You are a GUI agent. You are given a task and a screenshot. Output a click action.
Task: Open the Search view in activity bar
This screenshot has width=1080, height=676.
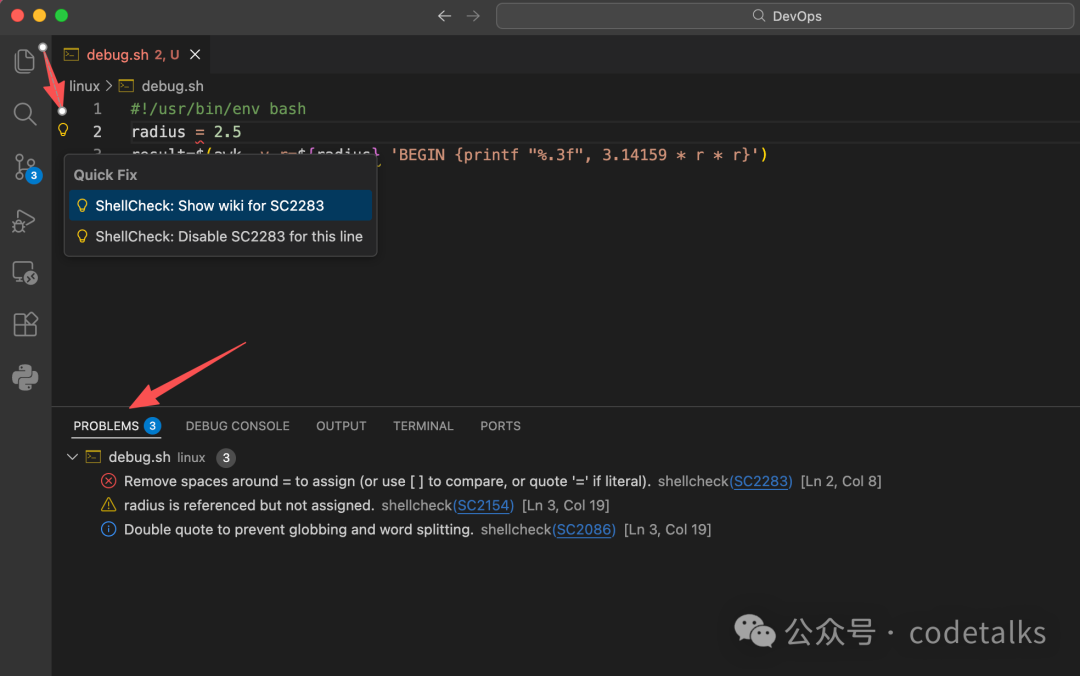(25, 114)
